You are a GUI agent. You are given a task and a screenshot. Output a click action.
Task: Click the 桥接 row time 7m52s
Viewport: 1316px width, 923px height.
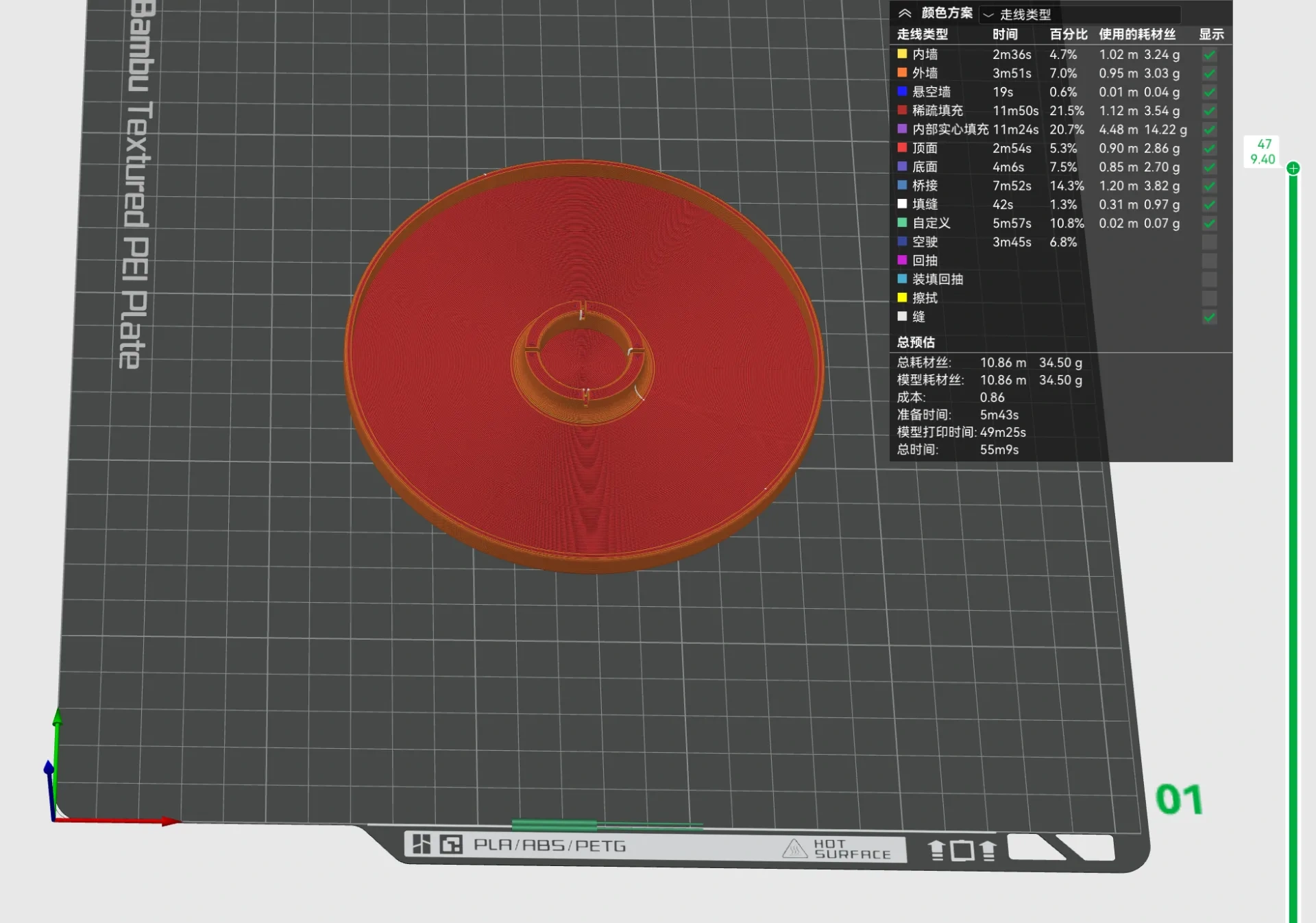pos(1012,186)
